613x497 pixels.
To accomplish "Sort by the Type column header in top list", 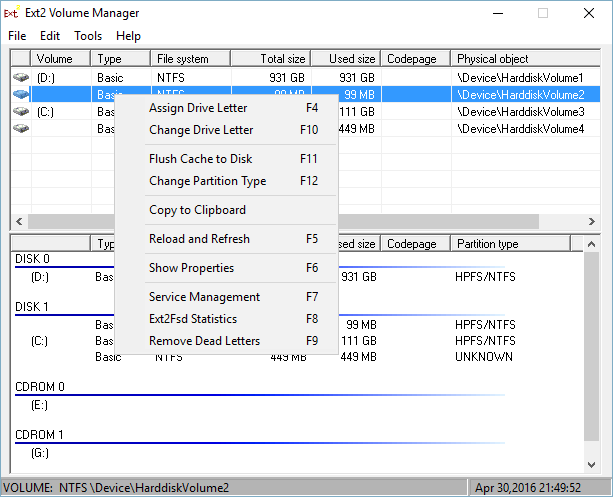I will point(121,59).
